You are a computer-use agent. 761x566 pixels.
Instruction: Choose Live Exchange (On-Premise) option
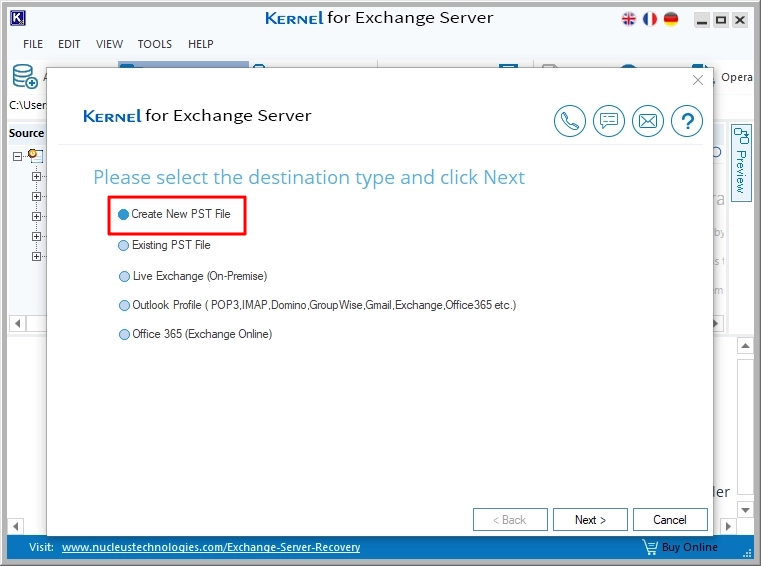point(193,276)
